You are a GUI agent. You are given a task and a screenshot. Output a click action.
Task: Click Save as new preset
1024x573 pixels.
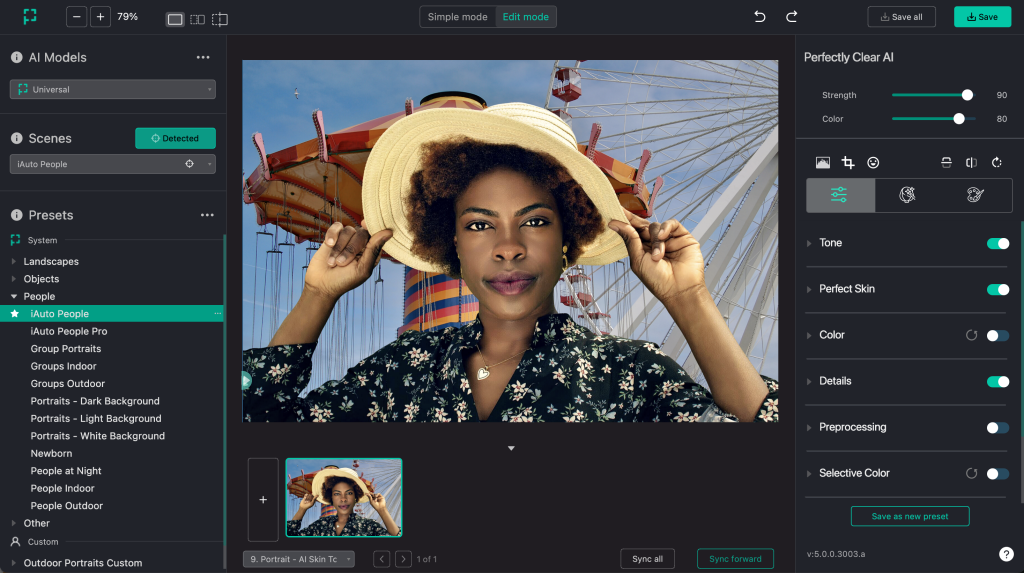(x=909, y=516)
